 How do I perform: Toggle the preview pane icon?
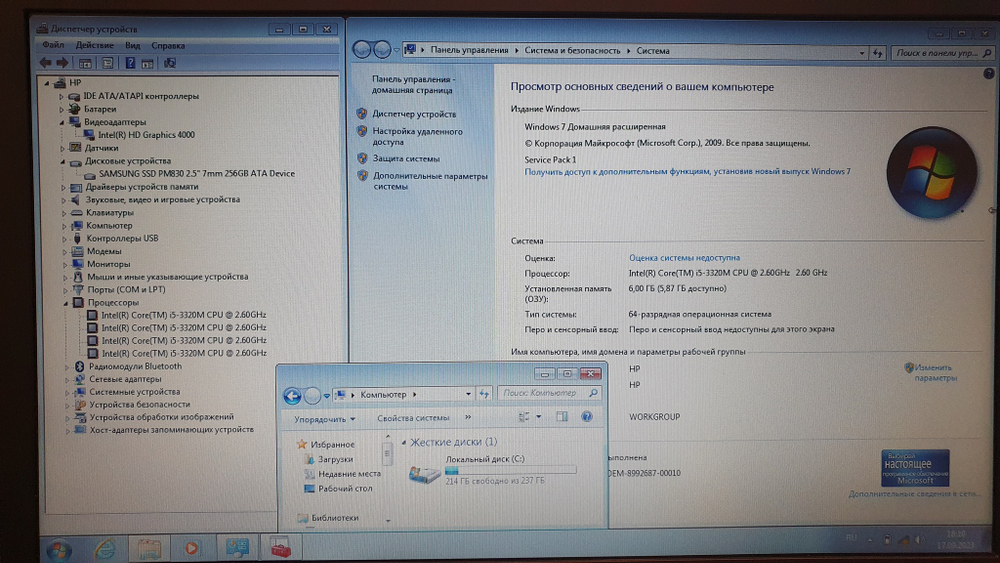(561, 417)
